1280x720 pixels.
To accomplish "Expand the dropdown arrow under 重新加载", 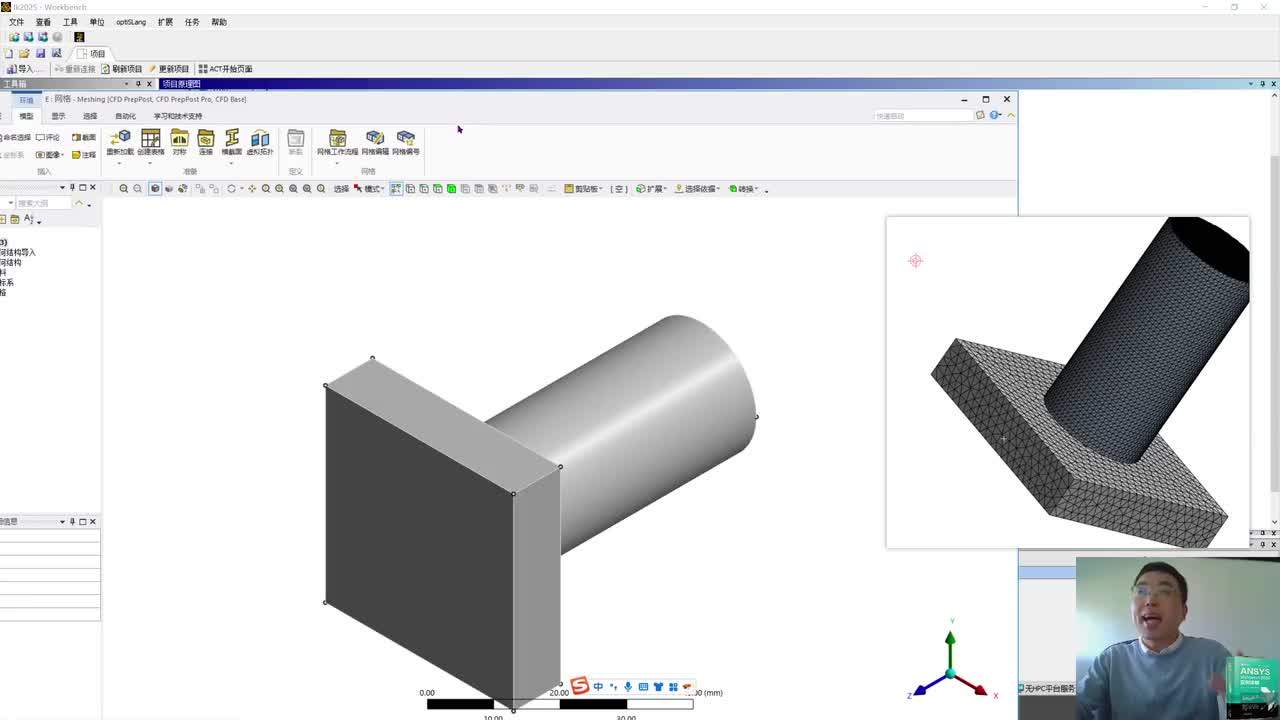I will click(120, 163).
